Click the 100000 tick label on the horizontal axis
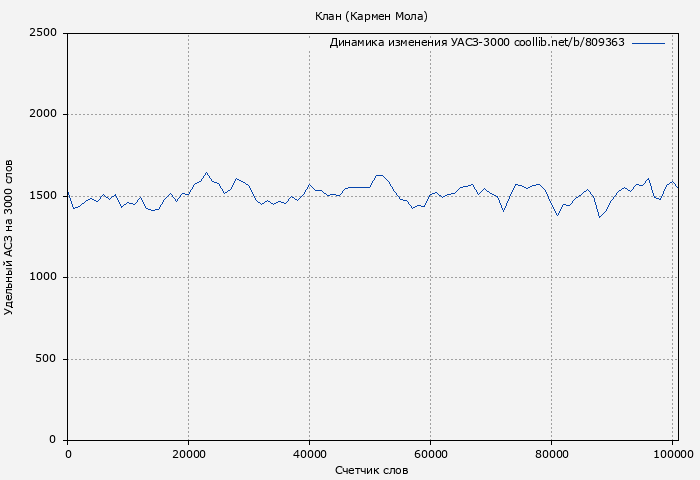The height and width of the screenshot is (480, 700). tap(672, 454)
